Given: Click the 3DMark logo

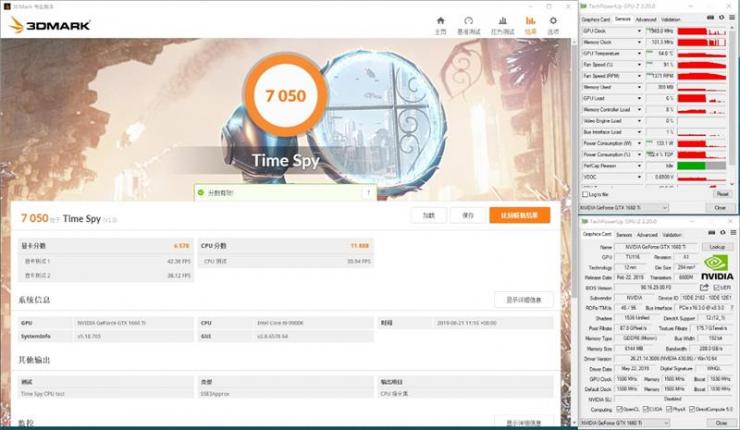Looking at the screenshot, I should (50, 25).
